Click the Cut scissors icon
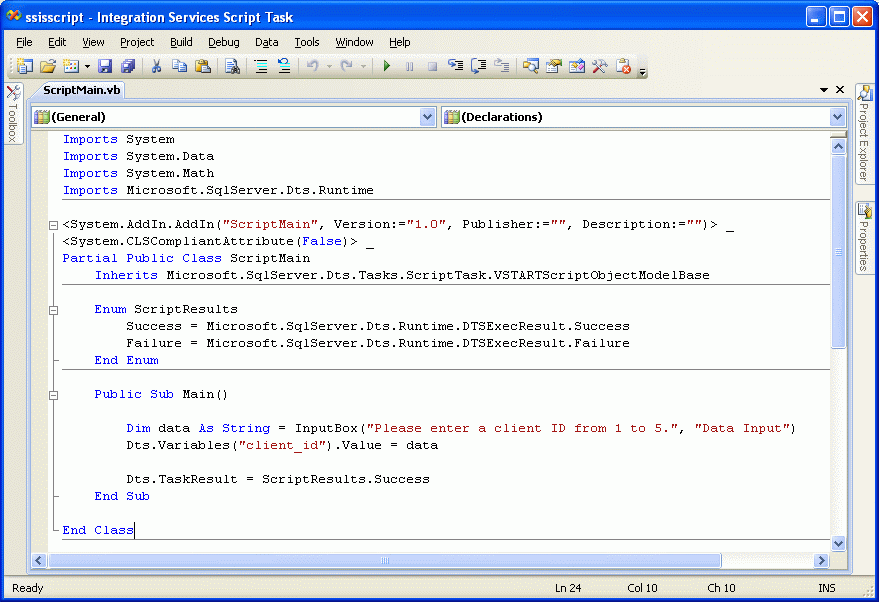 point(156,67)
